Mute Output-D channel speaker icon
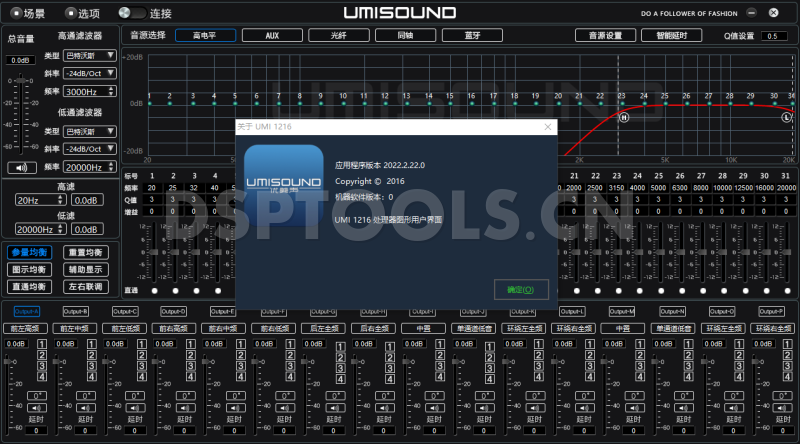Image resolution: width=800 pixels, height=444 pixels. pos(185,408)
